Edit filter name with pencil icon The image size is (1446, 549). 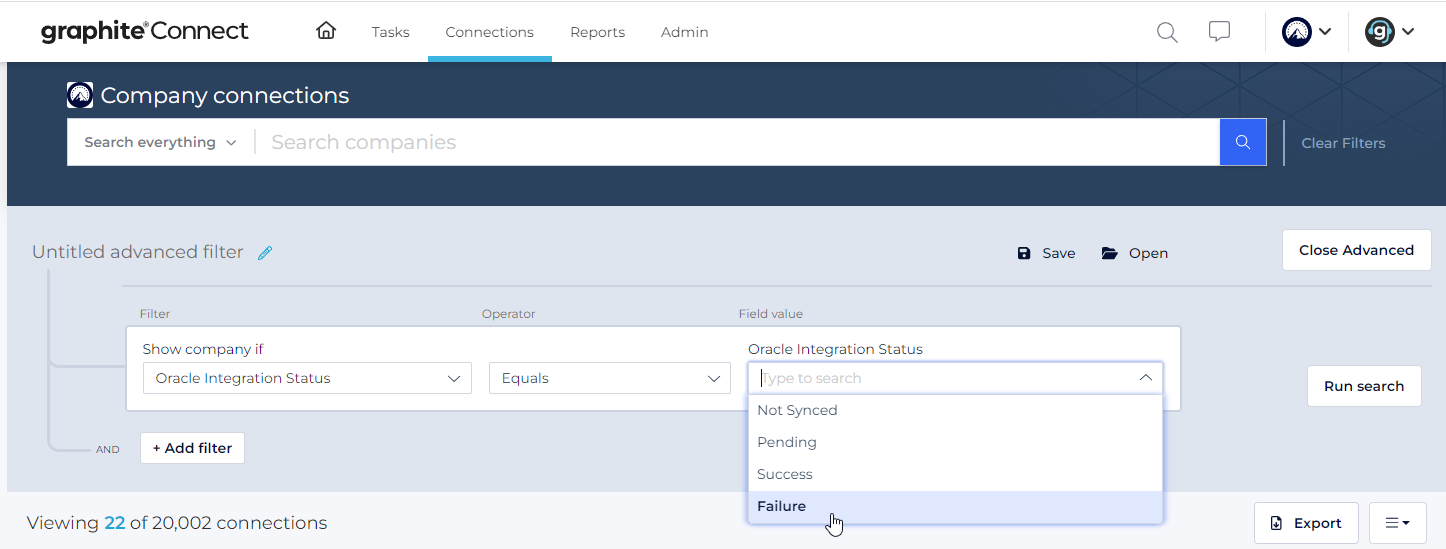coord(265,253)
